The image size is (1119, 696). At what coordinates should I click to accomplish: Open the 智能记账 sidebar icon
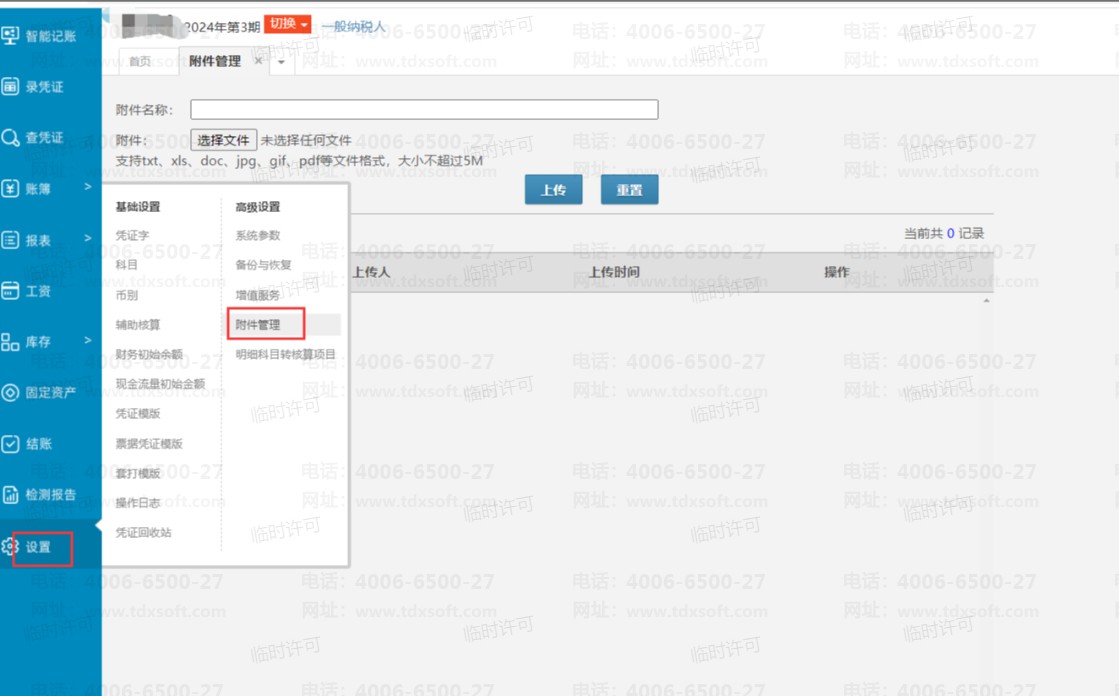tap(11, 36)
